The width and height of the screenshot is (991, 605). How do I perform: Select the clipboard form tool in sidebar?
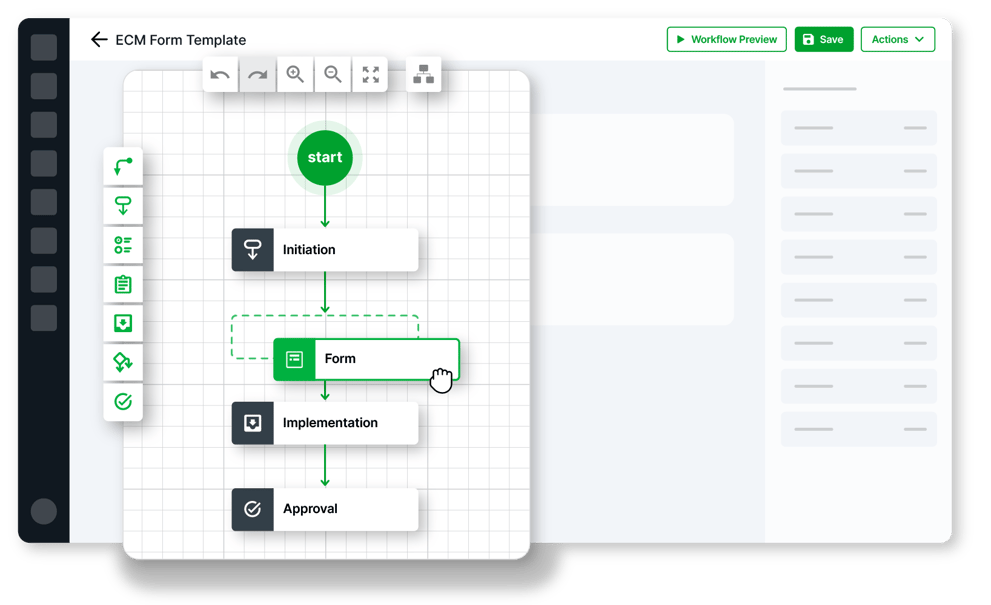point(122,283)
